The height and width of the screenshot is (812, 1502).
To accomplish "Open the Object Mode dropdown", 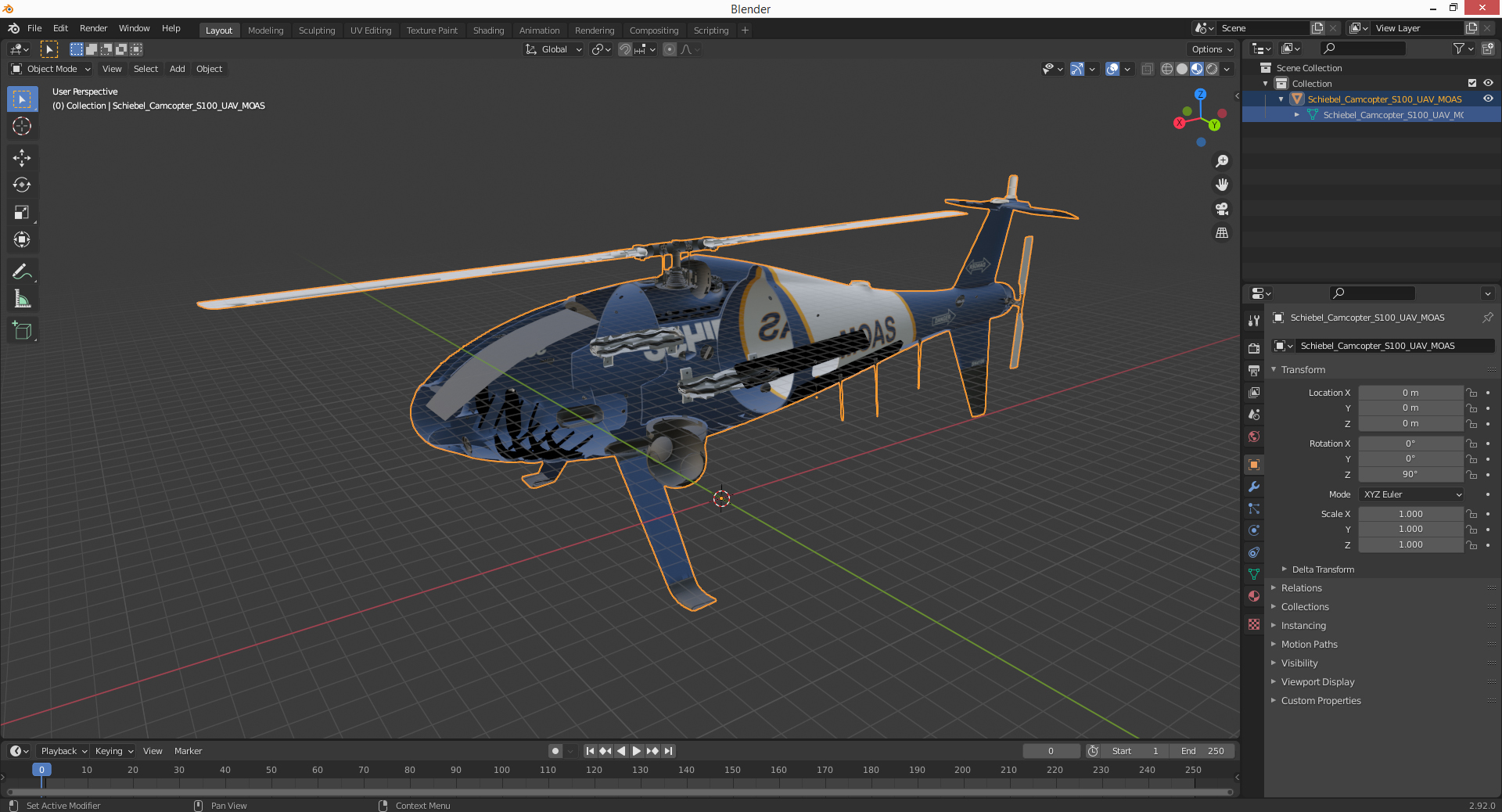I will click(x=51, y=69).
